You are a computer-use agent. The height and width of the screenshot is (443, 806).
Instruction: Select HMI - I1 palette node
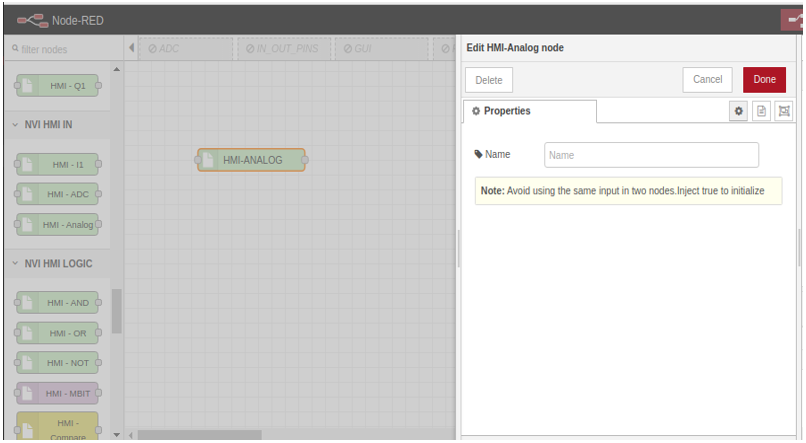[58, 164]
